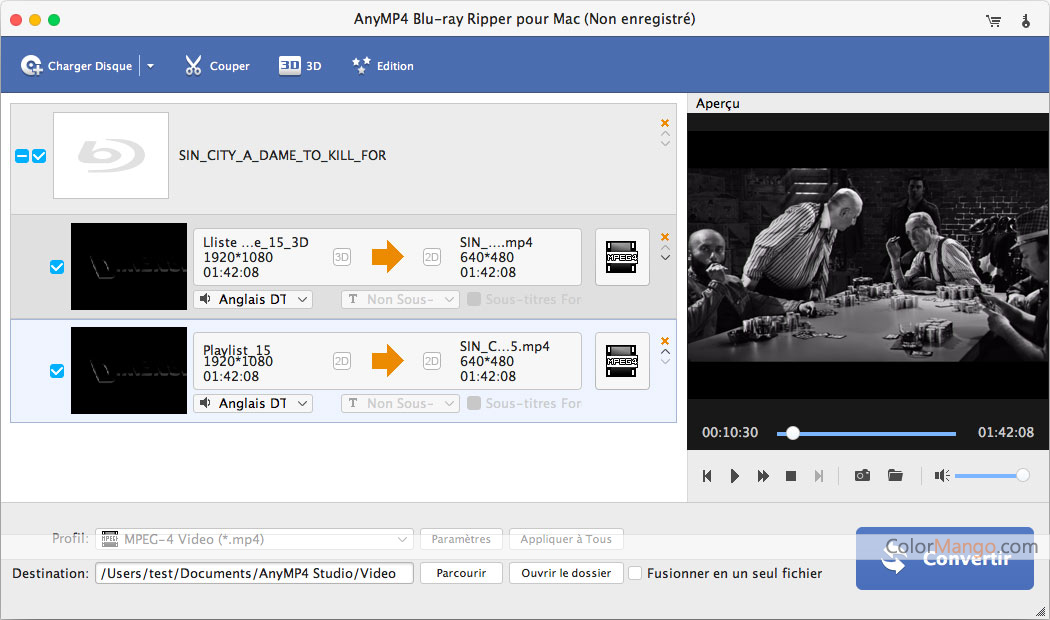
Task: Click the SIN_....mp4 output filename
Action: click(x=496, y=242)
